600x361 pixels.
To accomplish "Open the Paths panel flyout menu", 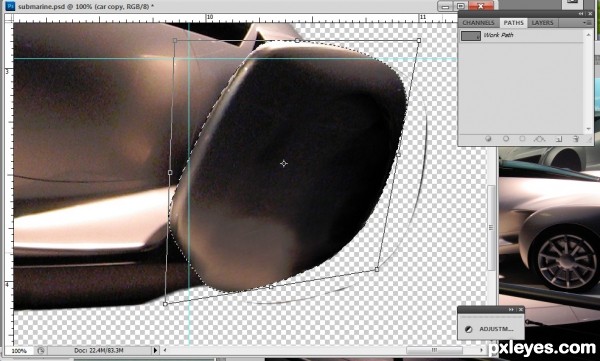I will (587, 23).
